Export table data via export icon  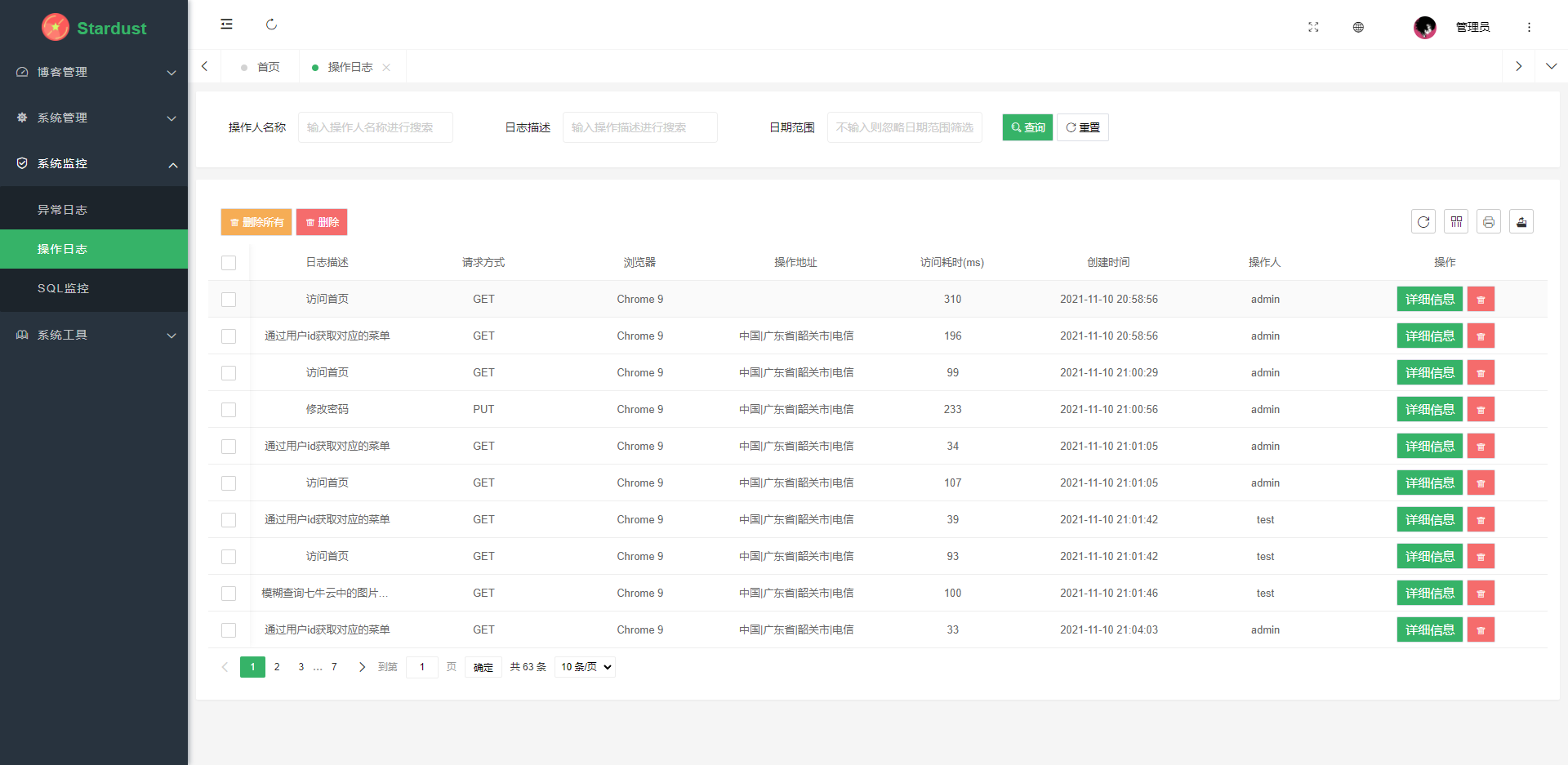click(x=1521, y=222)
